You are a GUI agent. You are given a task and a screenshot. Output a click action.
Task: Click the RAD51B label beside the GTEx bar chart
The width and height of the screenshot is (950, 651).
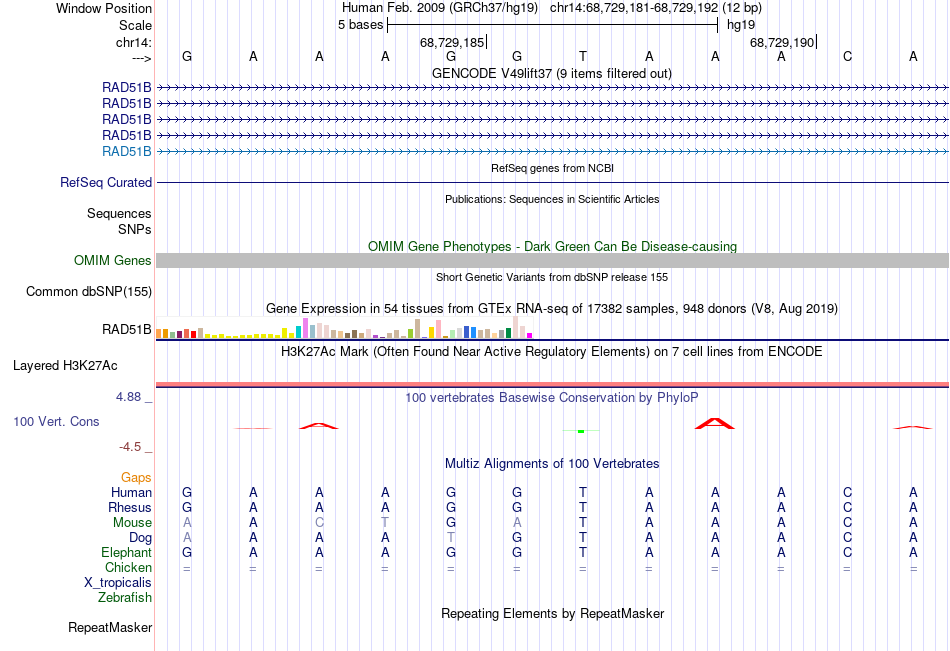[127, 330]
